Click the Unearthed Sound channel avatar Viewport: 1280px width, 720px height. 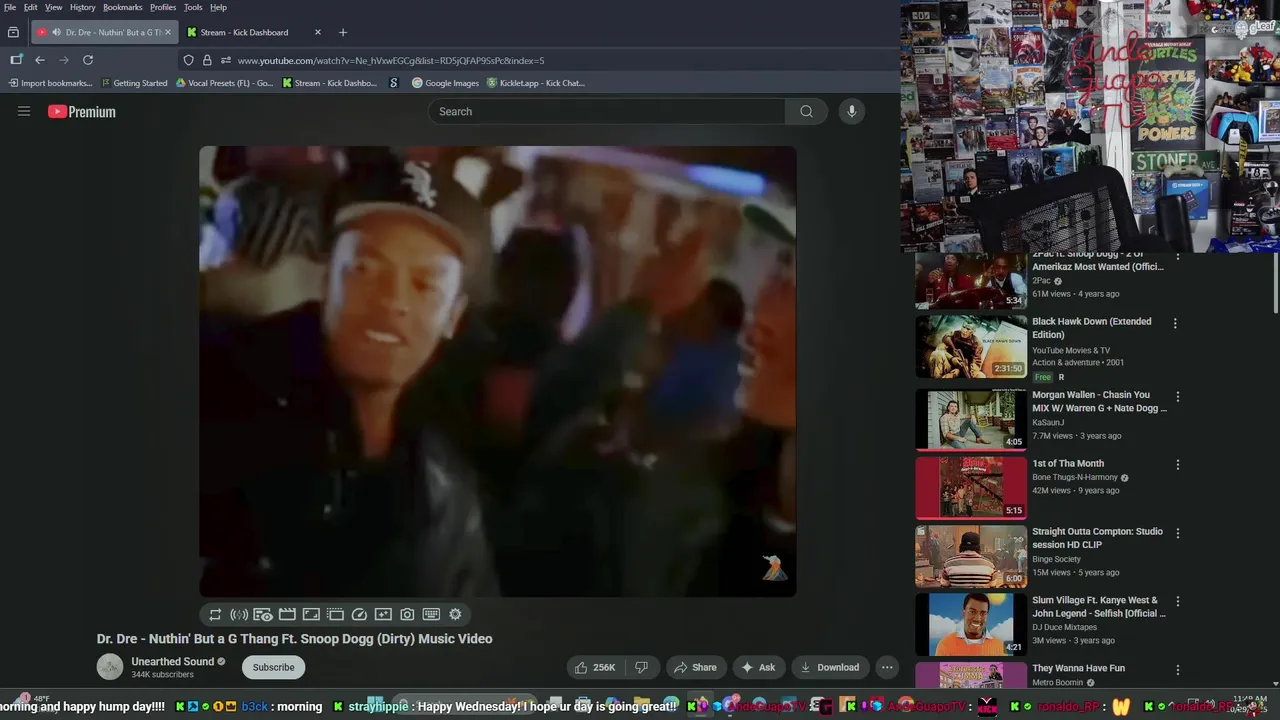tap(110, 667)
